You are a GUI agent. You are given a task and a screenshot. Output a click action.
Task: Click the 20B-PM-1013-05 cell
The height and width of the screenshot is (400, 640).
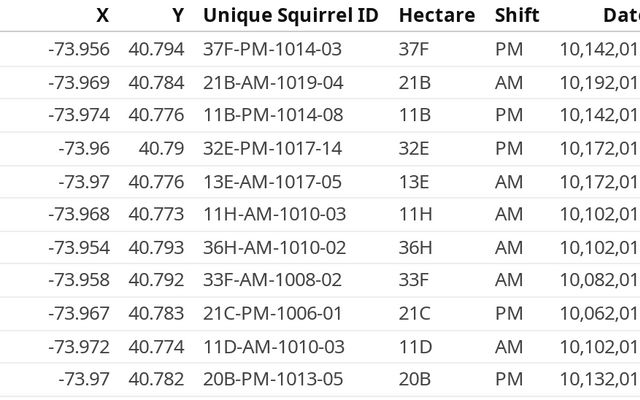pos(273,379)
